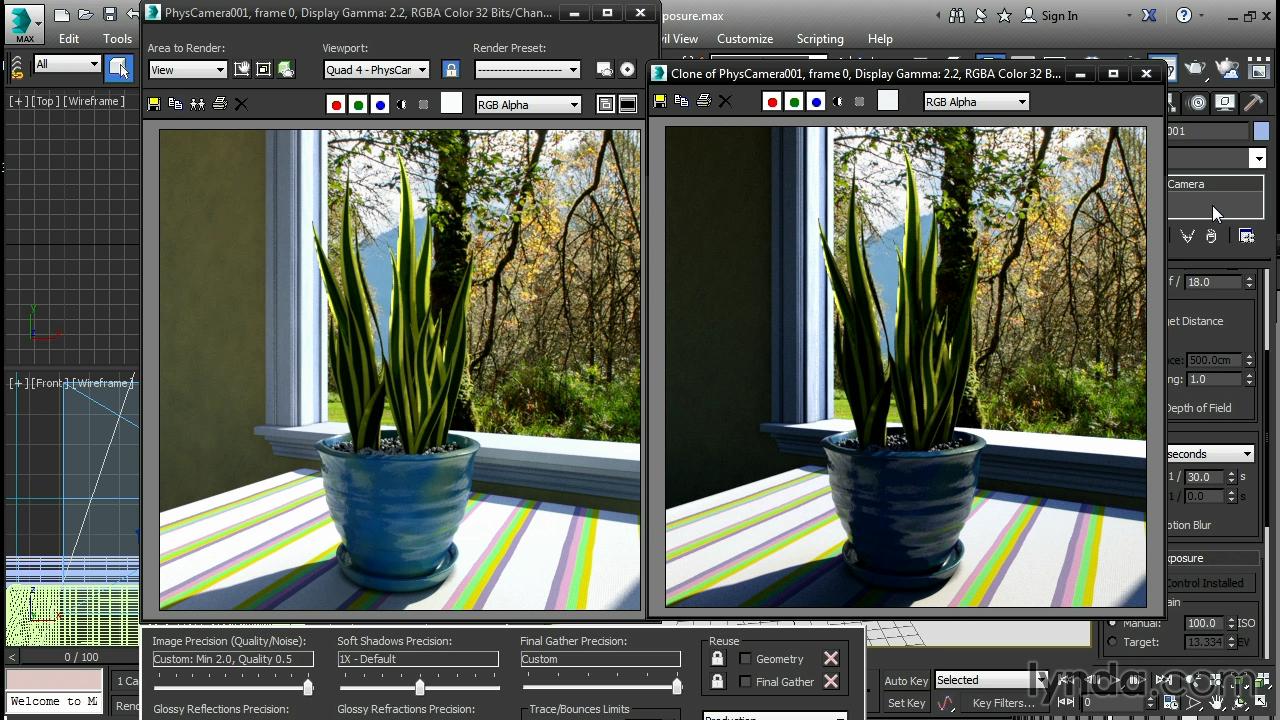The width and height of the screenshot is (1280, 720).
Task: Open the Area to Render dropdown
Action: click(187, 70)
